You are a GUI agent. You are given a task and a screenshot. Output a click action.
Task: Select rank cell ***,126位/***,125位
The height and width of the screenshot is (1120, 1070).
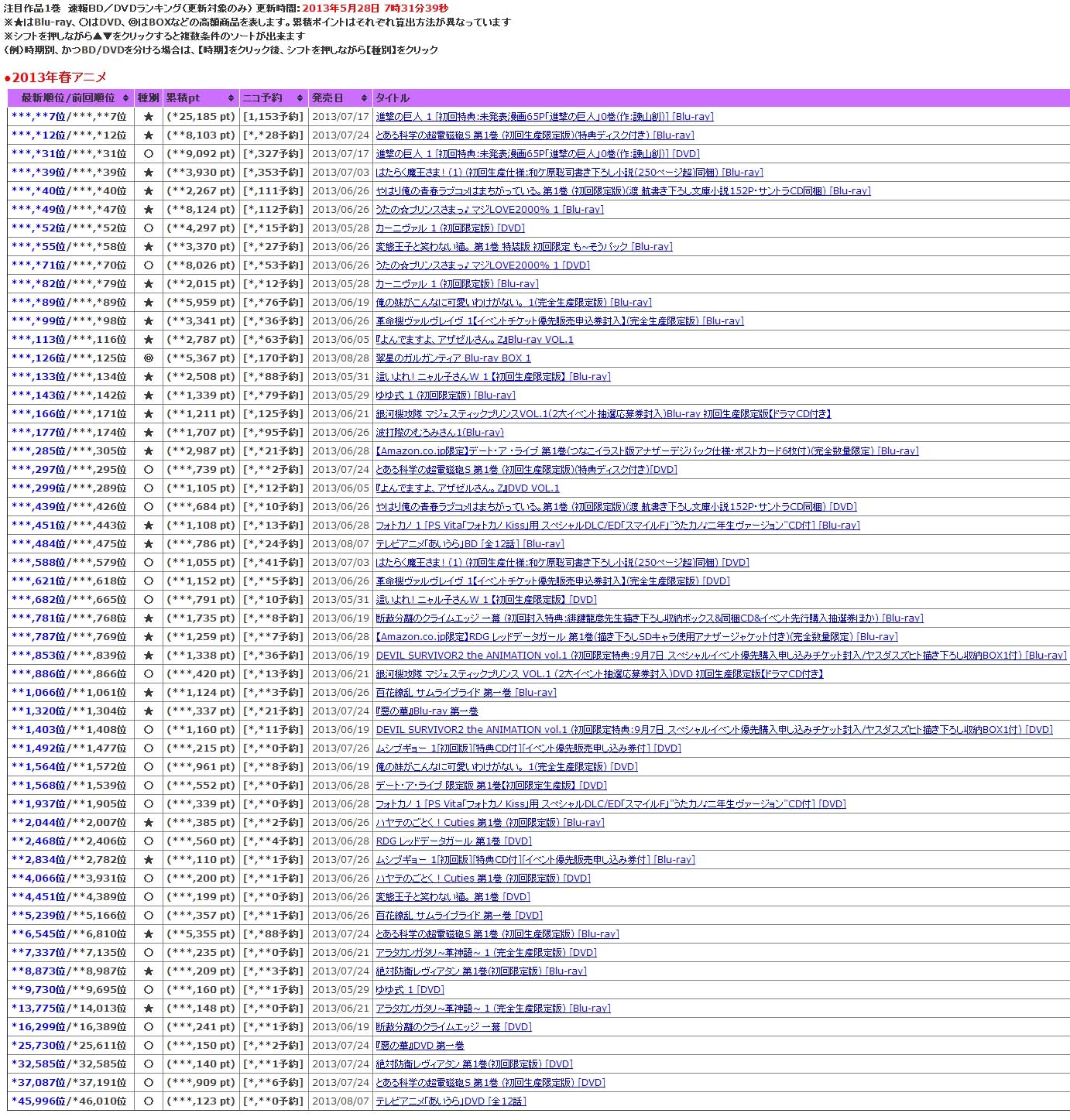[x=69, y=358]
